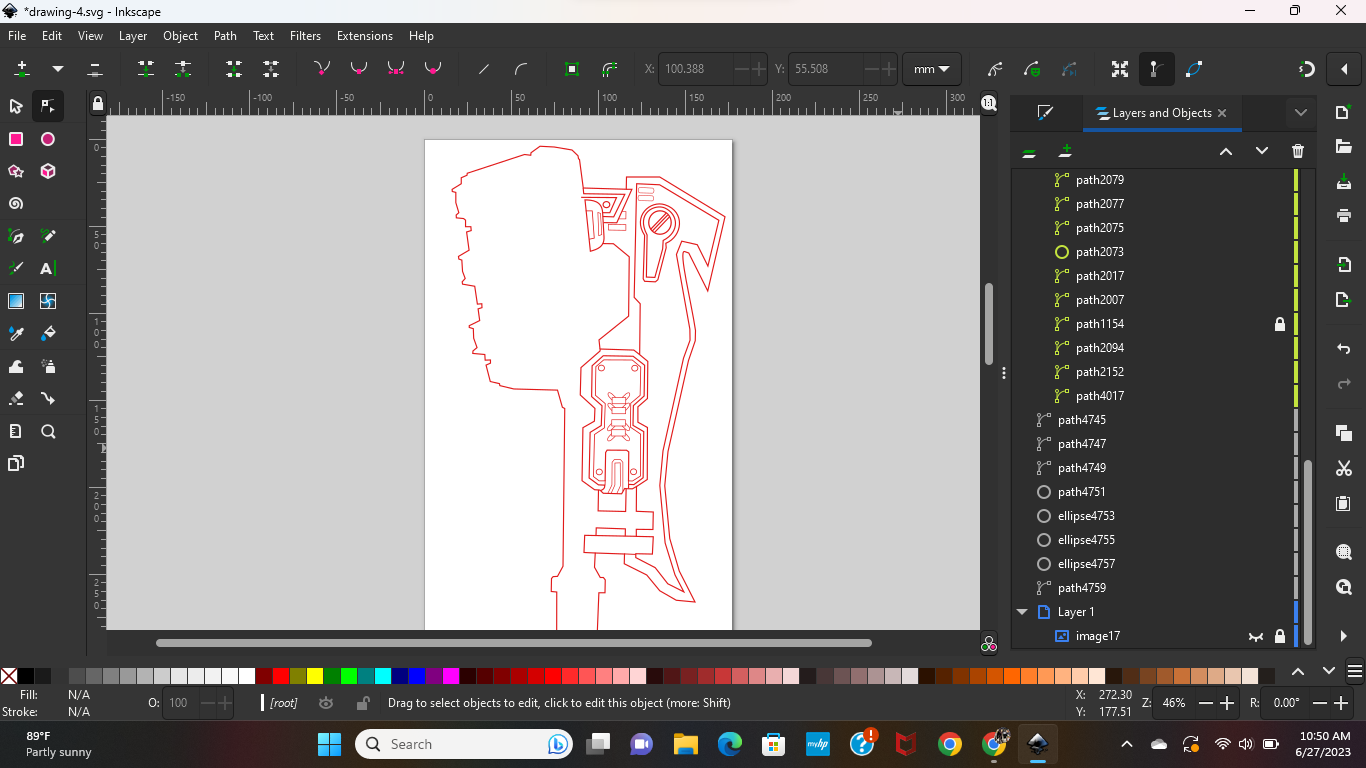
Task: Select ellipse4755 in the objects list
Action: point(1086,540)
